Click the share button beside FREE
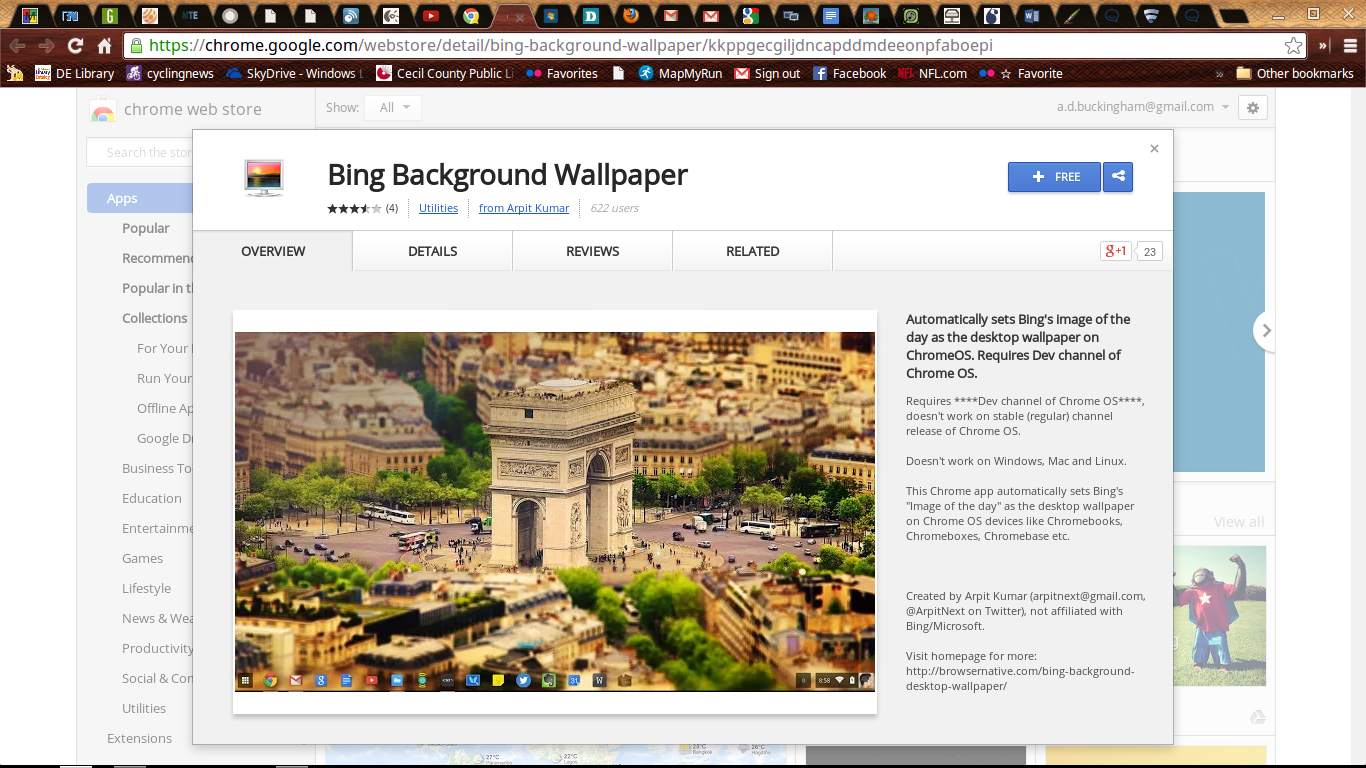 [x=1118, y=177]
